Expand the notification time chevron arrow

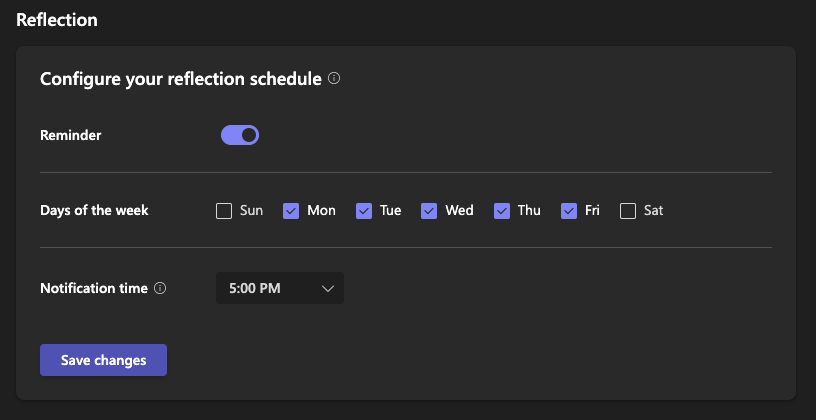pyautogui.click(x=328, y=288)
